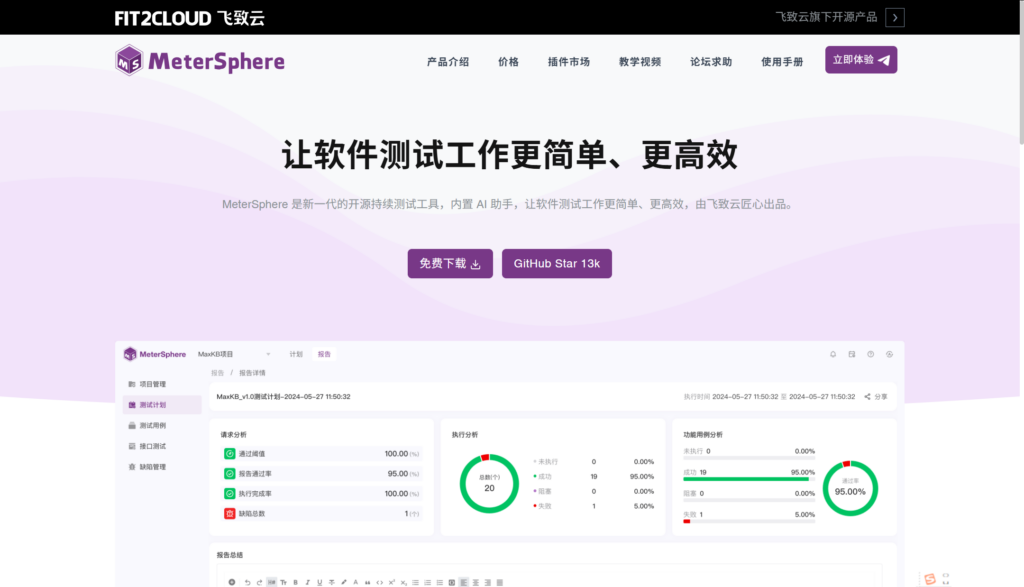Click the 立即体验 button
Viewport: 1024px width, 587px height.
pyautogui.click(x=861, y=59)
